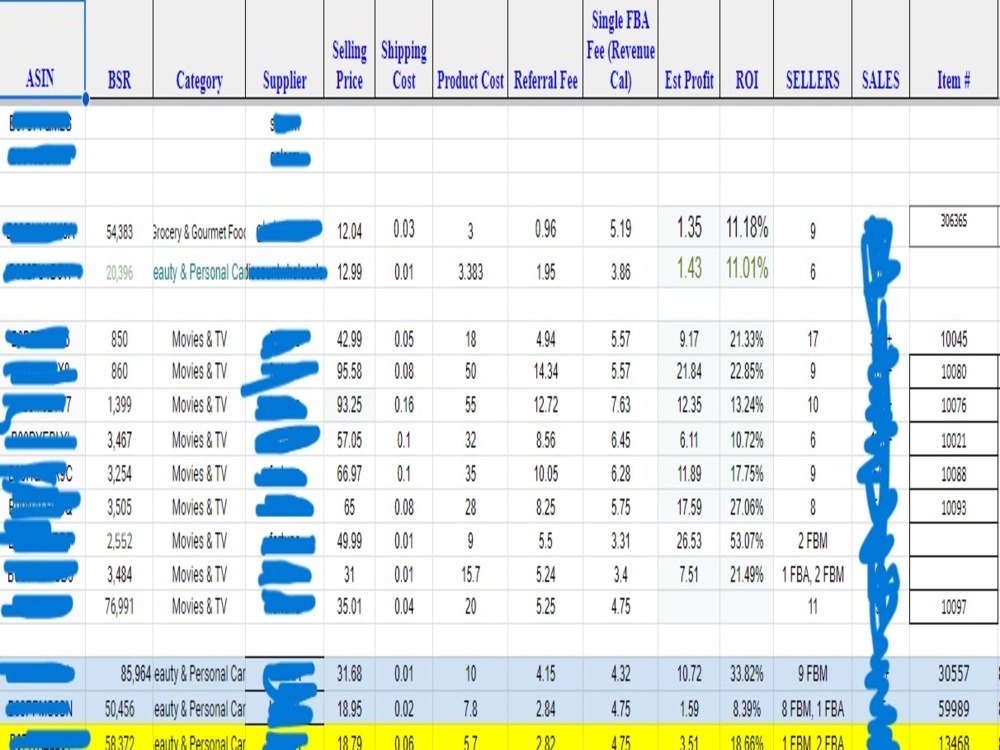
Task: Select the SELLERS header cell
Action: click(x=812, y=49)
